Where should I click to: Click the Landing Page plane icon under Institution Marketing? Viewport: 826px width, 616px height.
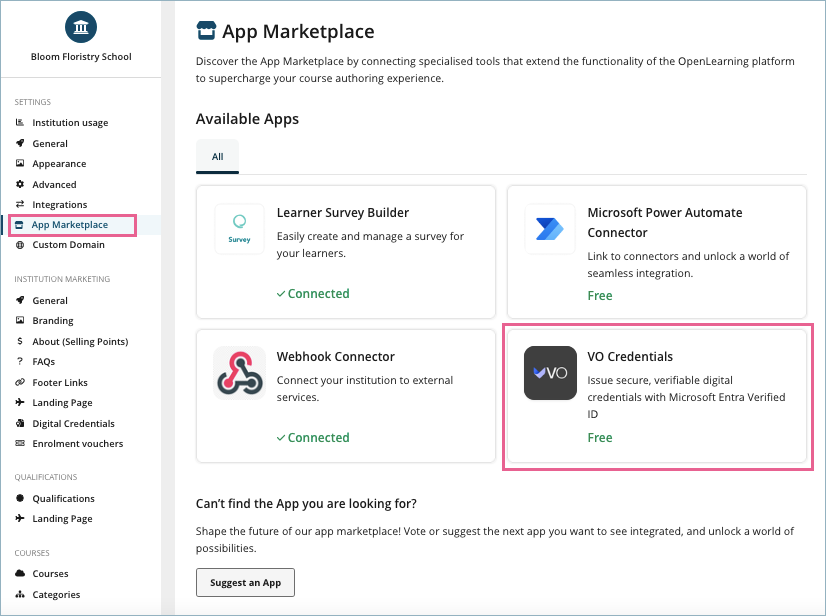[x=20, y=403]
